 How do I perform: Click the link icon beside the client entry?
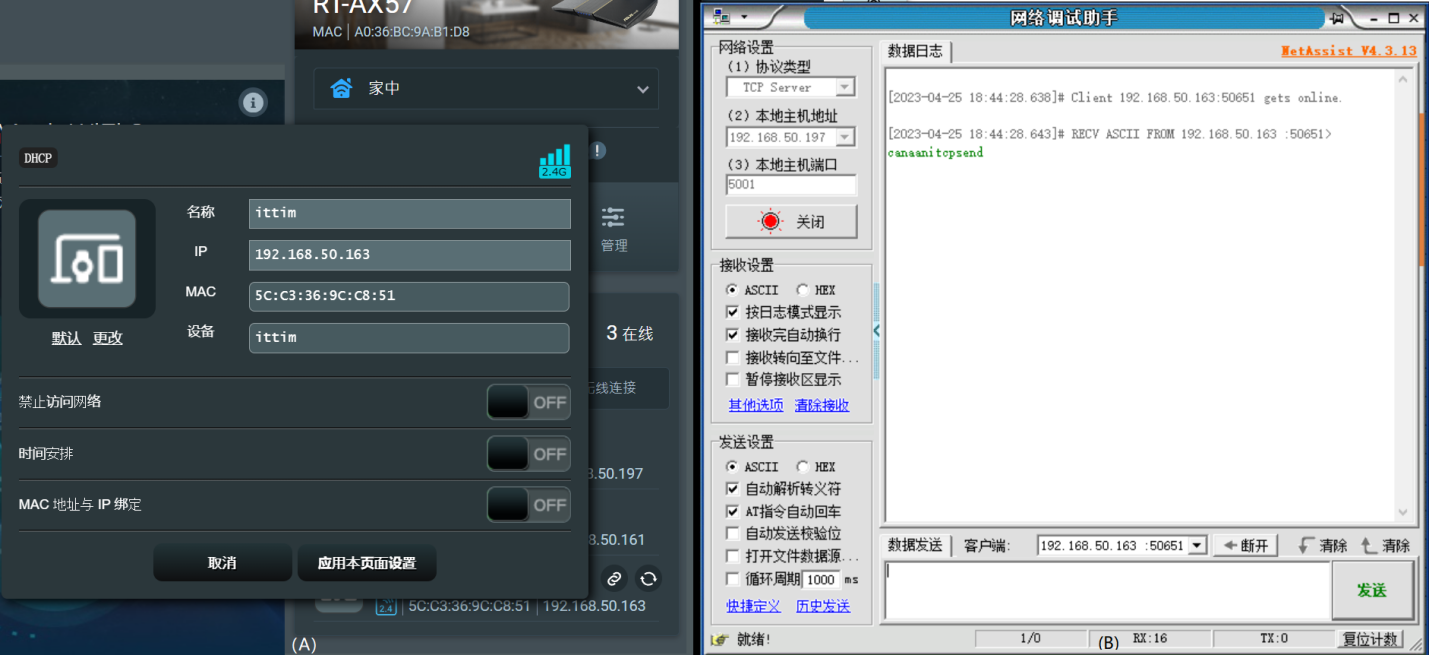[614, 578]
